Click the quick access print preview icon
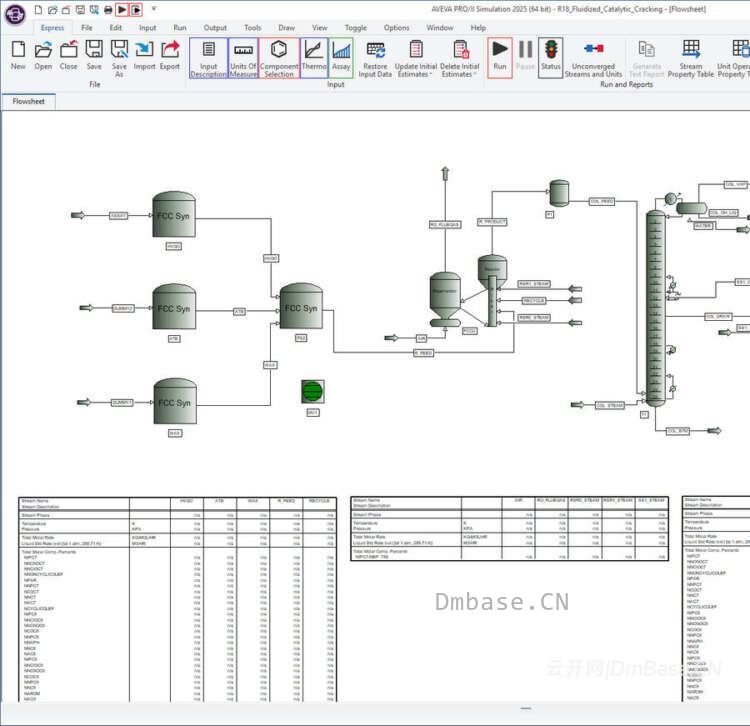750x726 pixels. 94,10
